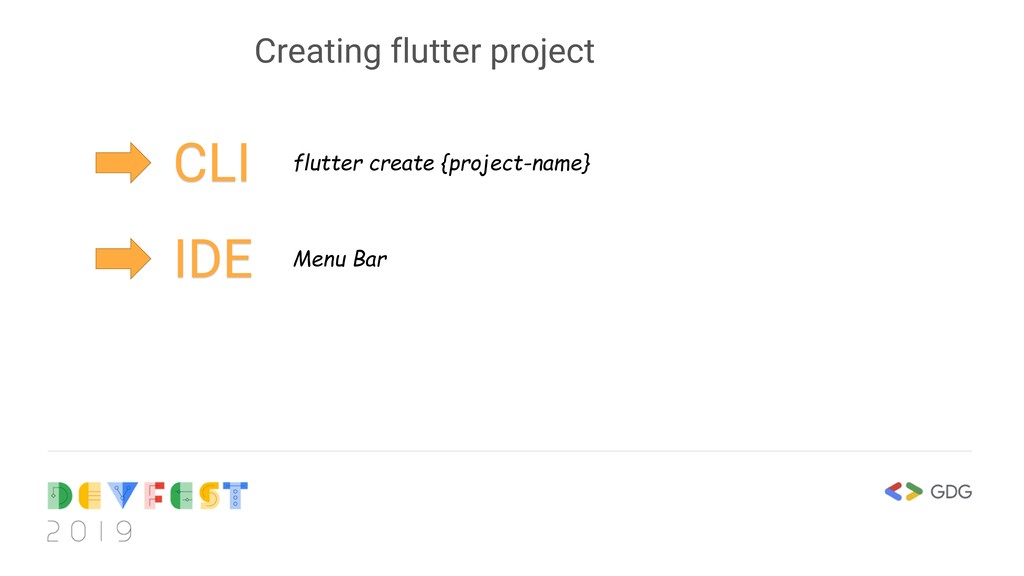
Task: Click the GDG angle-brackets logo icon
Action: [903, 491]
